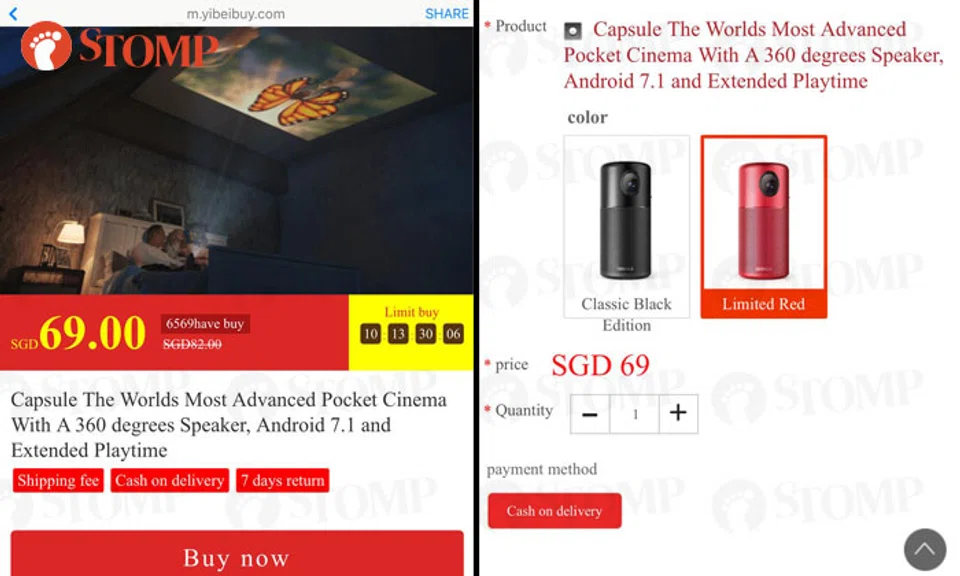Click the Cash on delivery tag under title
Image resolution: width=960 pixels, height=576 pixels.
pos(170,481)
